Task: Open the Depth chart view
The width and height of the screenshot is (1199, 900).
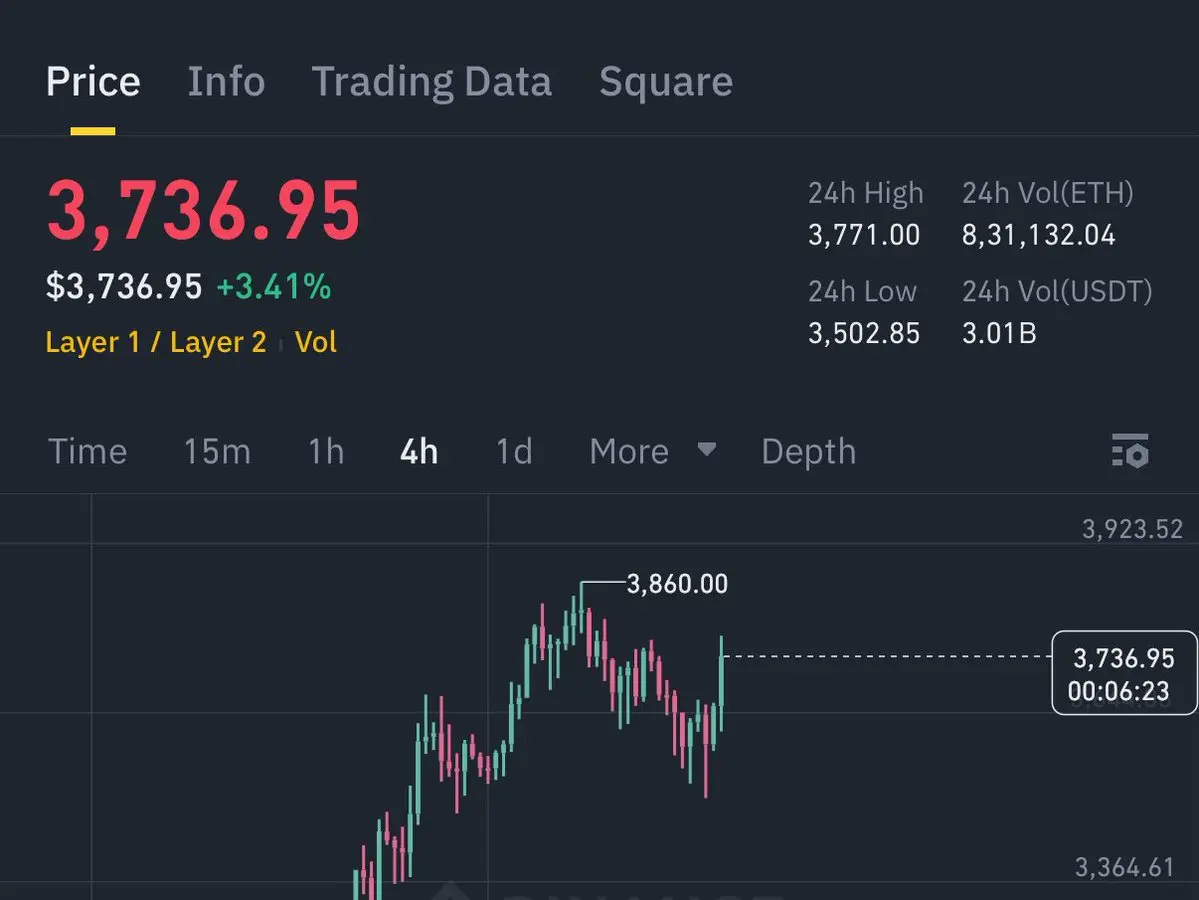Action: (x=808, y=451)
